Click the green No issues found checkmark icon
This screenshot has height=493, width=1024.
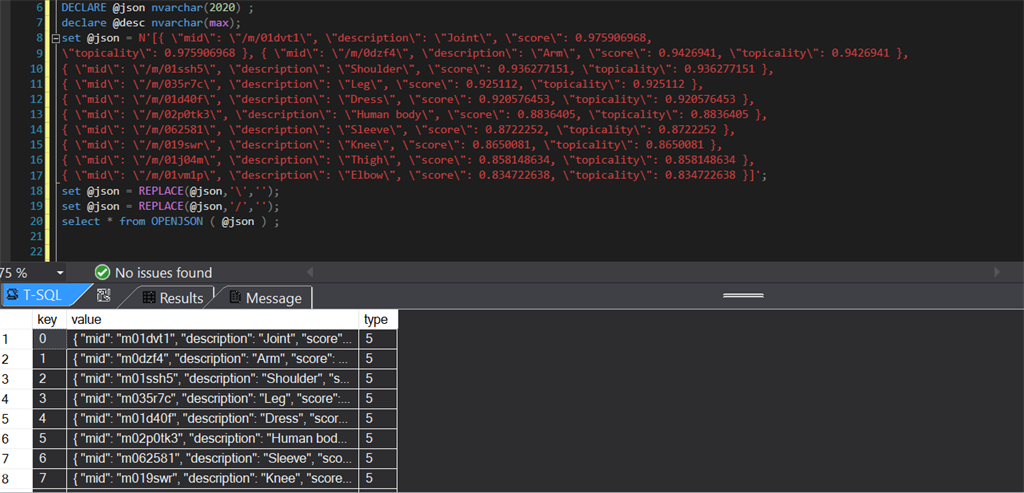pos(102,272)
